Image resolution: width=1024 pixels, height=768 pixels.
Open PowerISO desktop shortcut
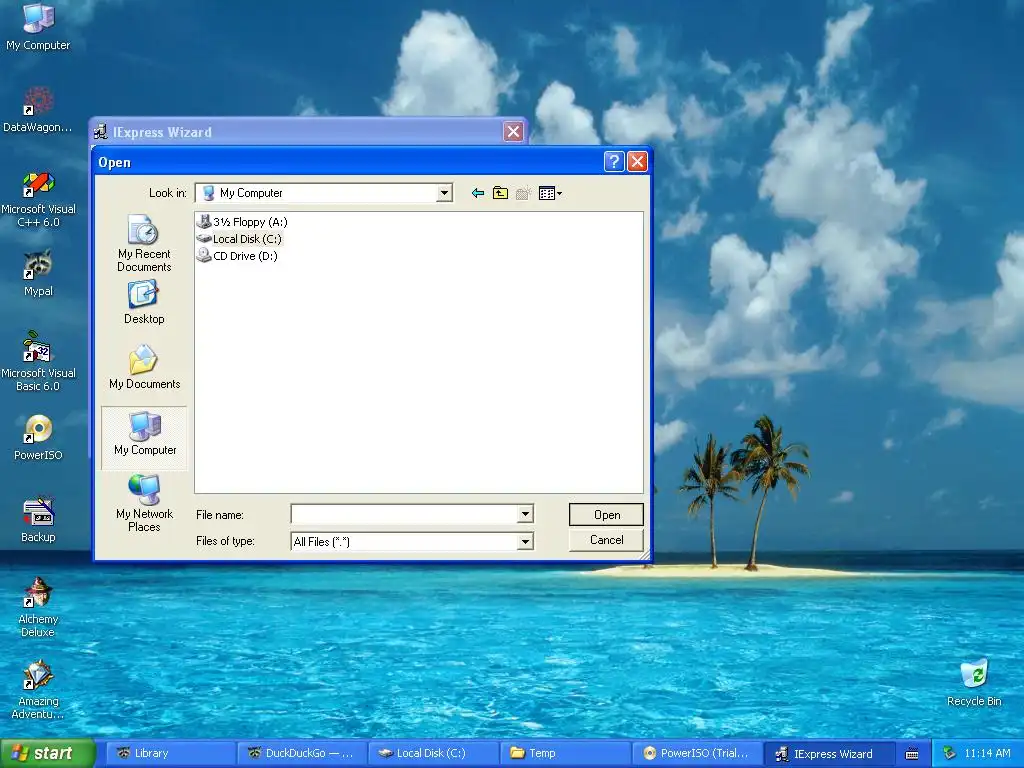click(38, 438)
